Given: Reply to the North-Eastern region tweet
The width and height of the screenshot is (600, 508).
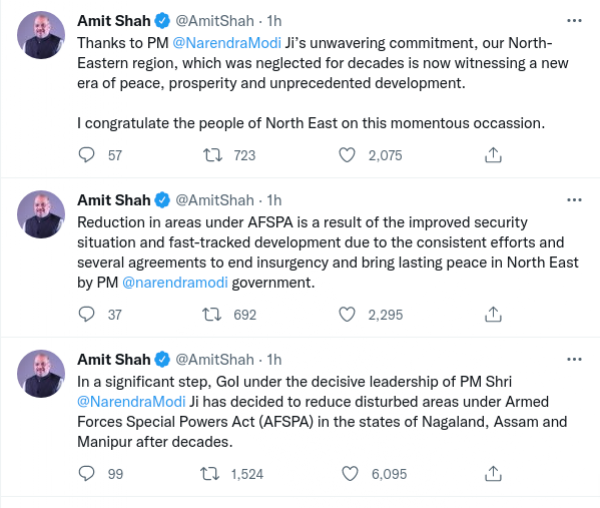Looking at the screenshot, I should click(x=87, y=155).
